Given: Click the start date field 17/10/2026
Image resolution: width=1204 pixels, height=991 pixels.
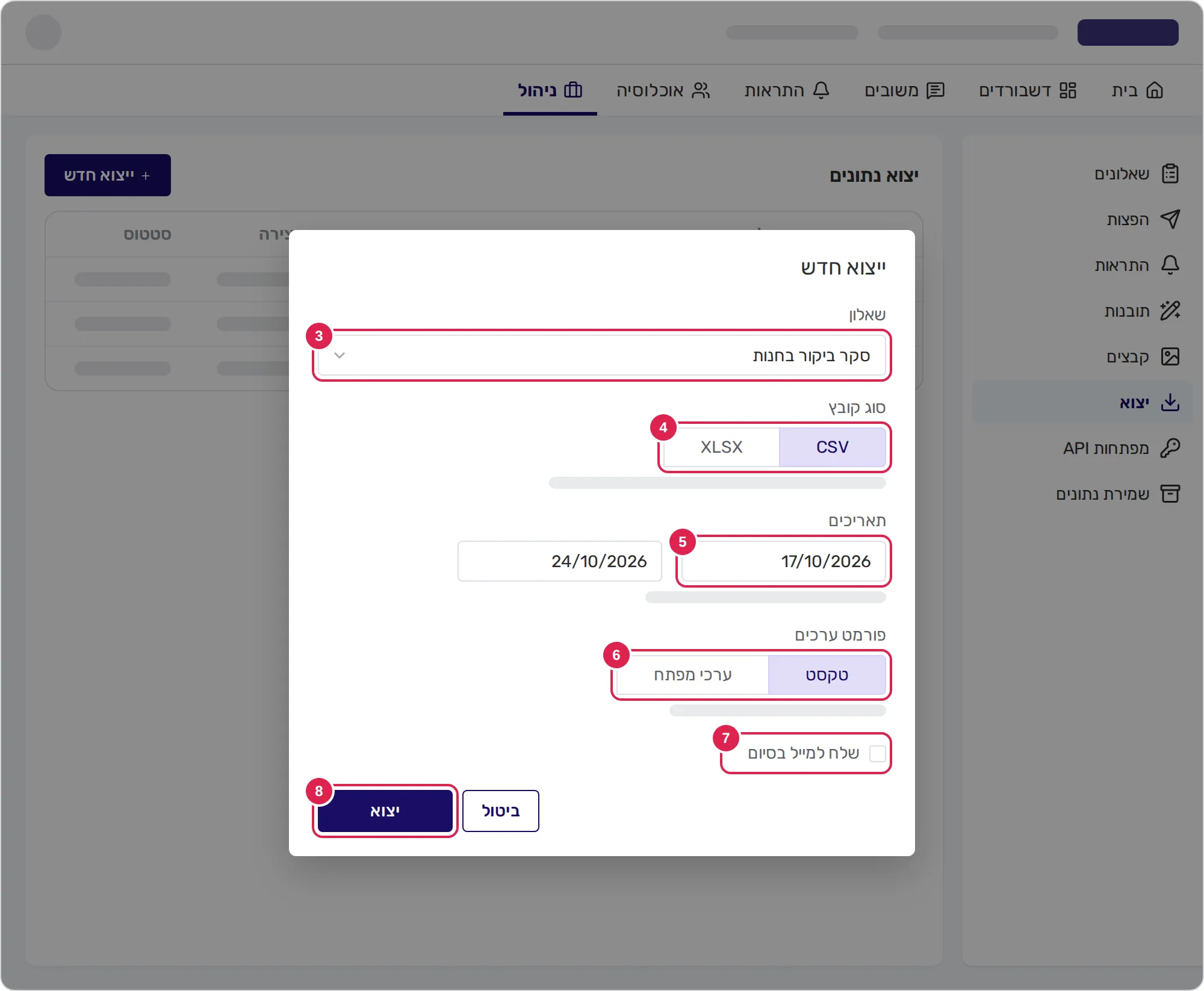Looking at the screenshot, I should [784, 561].
